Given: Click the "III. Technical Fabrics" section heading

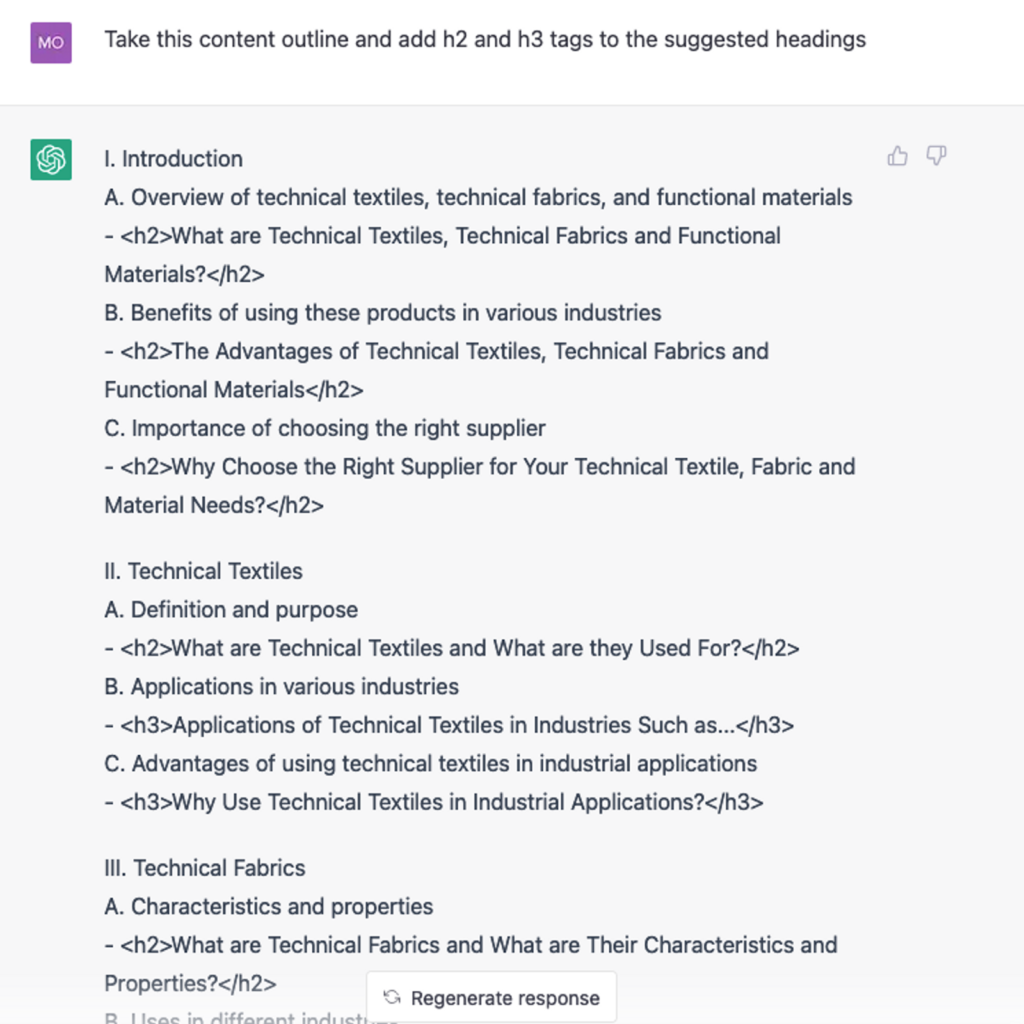Looking at the screenshot, I should point(205,868).
